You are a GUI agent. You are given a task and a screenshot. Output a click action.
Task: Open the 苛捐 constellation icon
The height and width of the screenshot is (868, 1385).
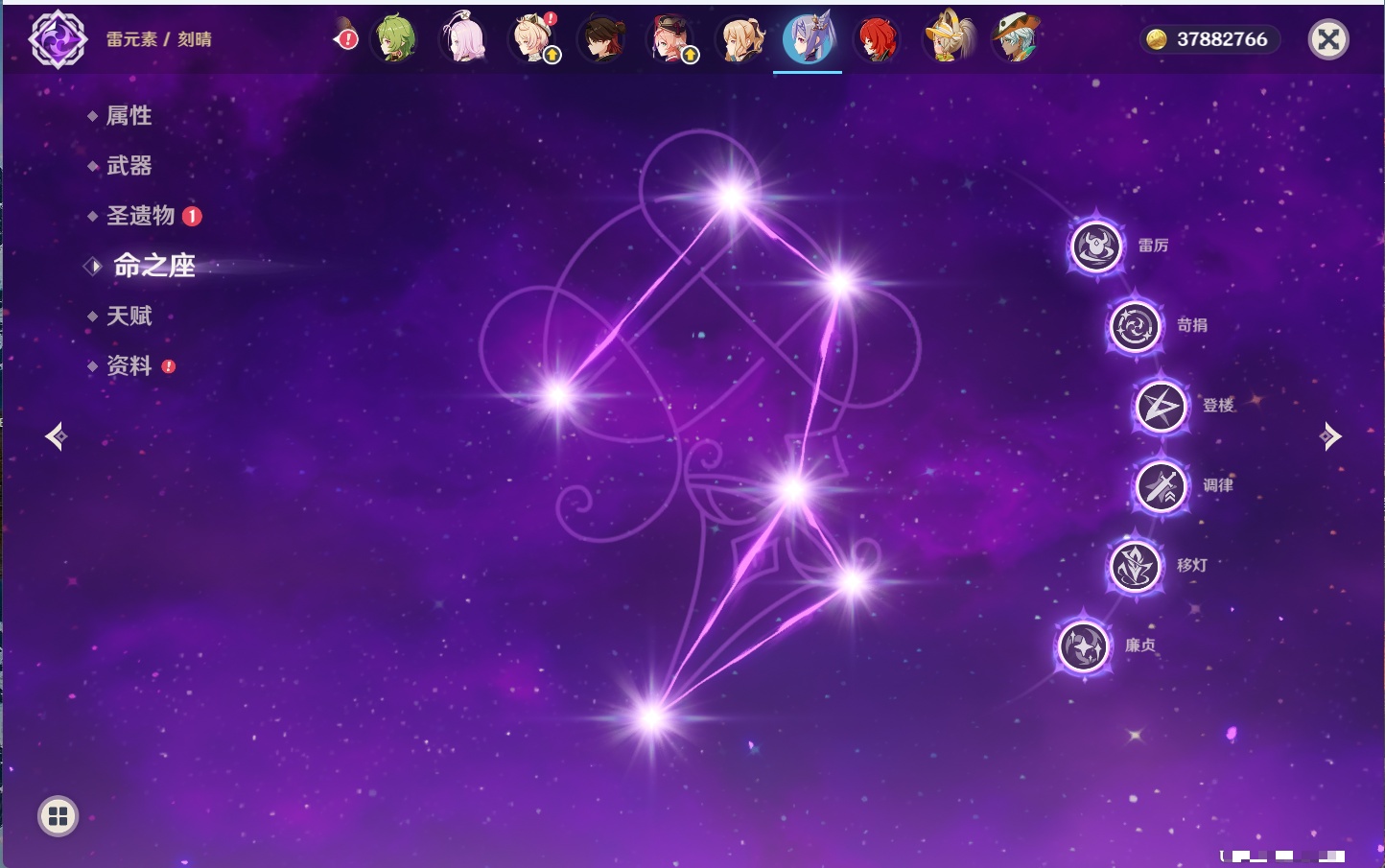[1136, 326]
